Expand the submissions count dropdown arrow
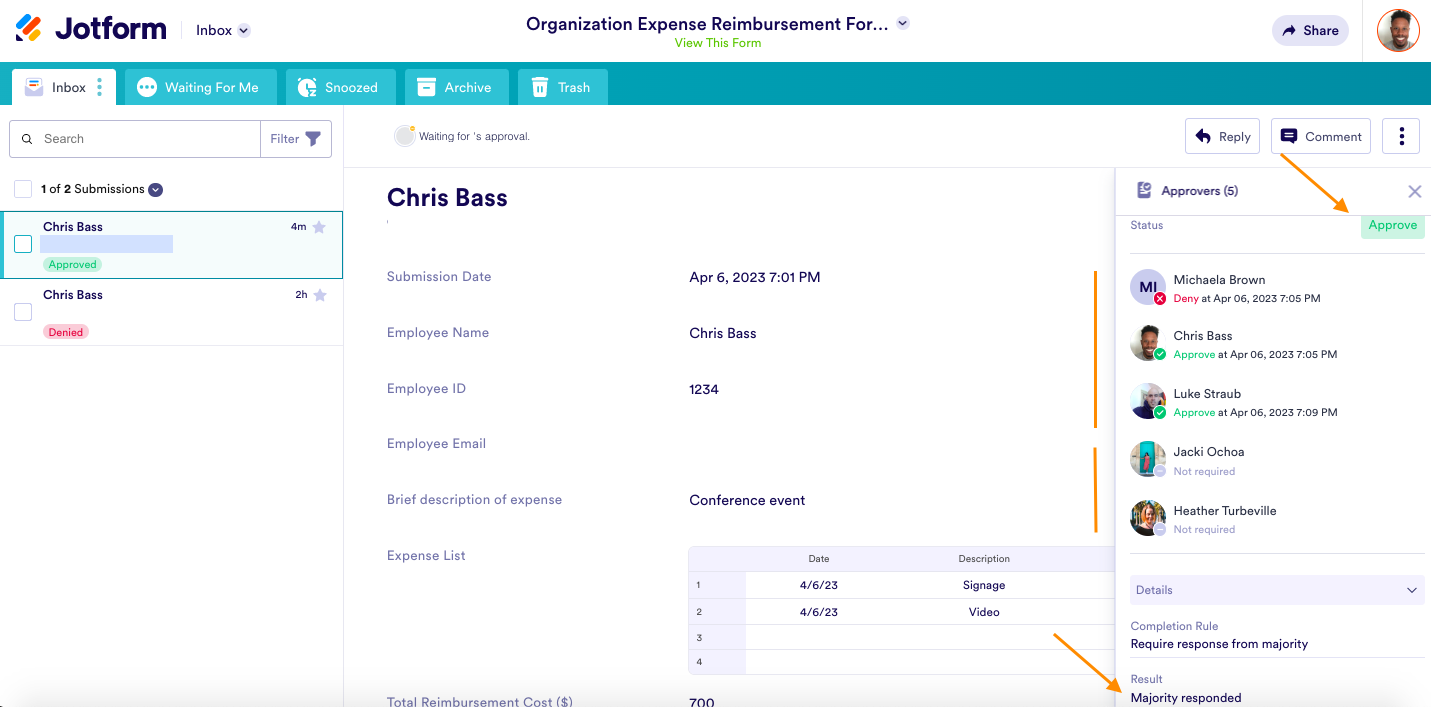The width and height of the screenshot is (1431, 707). [156, 190]
